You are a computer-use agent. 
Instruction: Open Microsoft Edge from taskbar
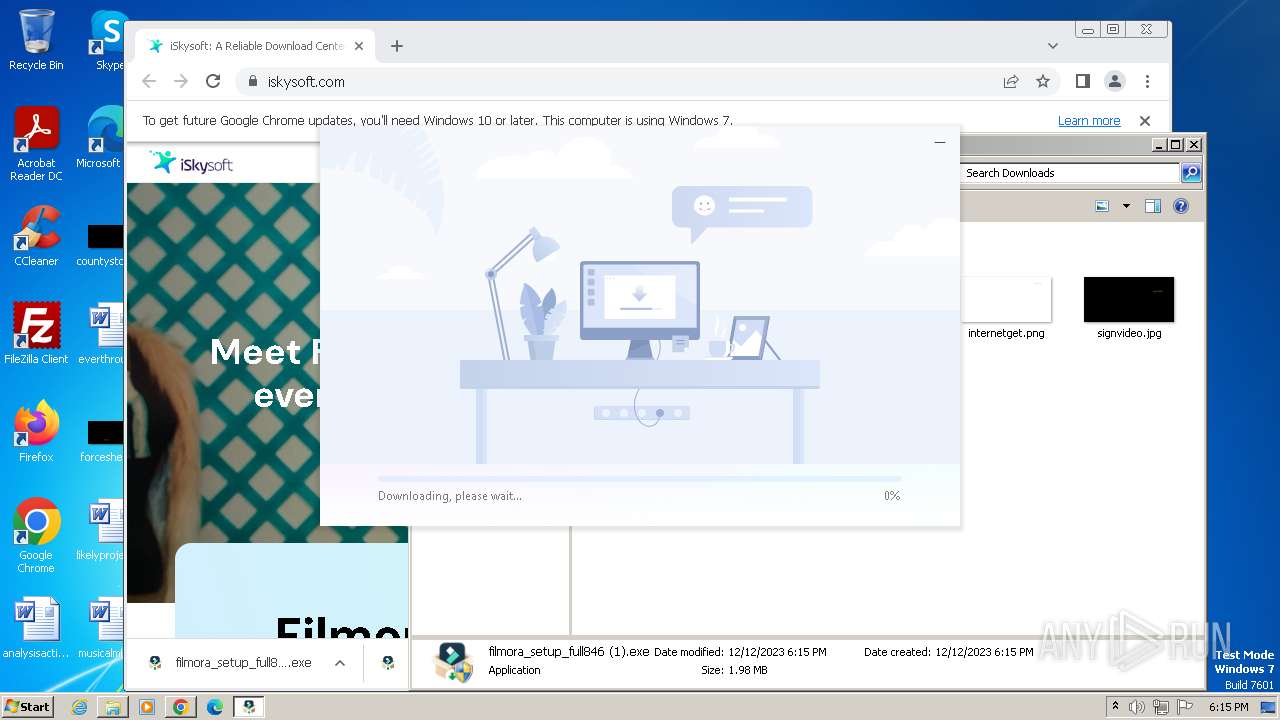[x=215, y=707]
